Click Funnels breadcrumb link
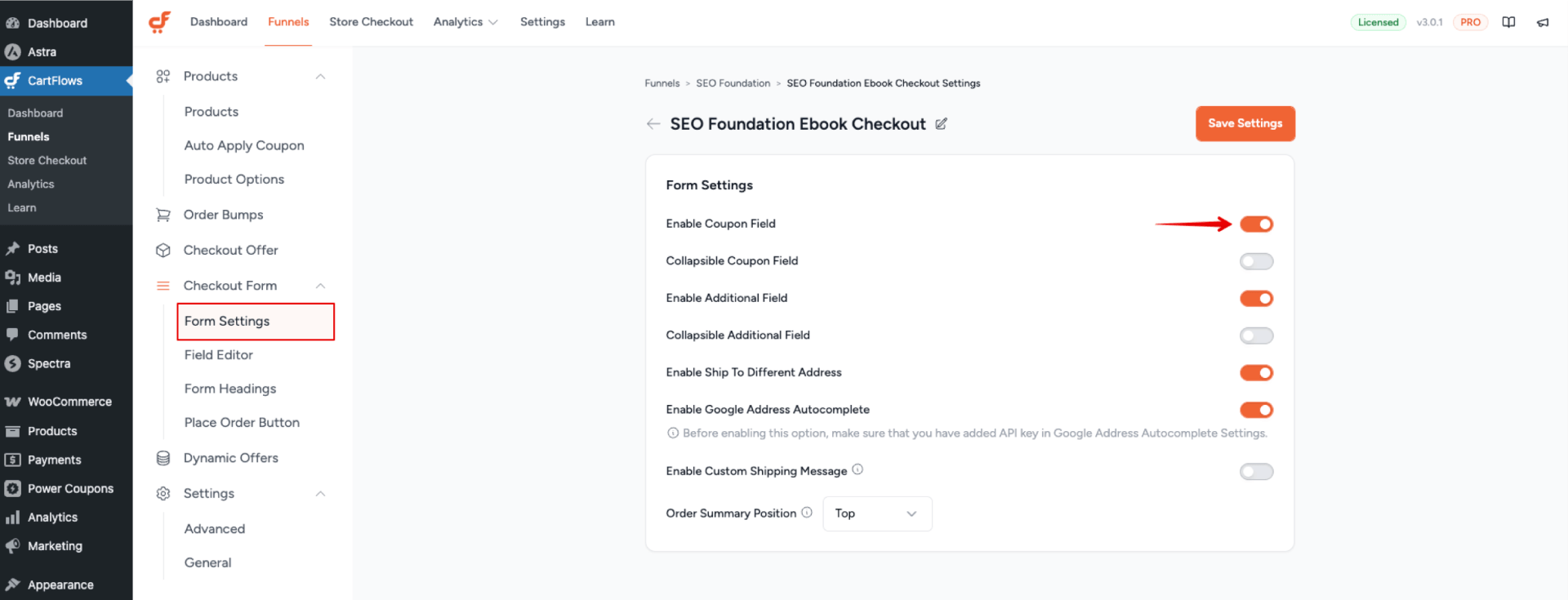The image size is (1568, 600). tap(662, 83)
